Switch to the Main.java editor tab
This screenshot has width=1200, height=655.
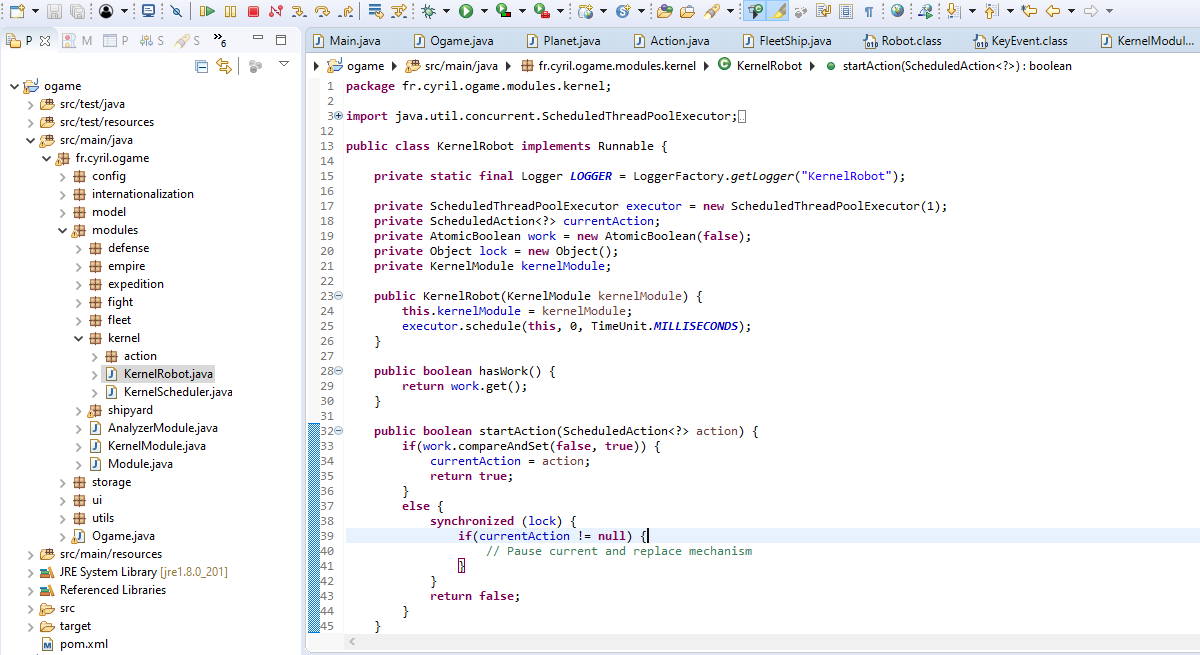pyautogui.click(x=347, y=41)
